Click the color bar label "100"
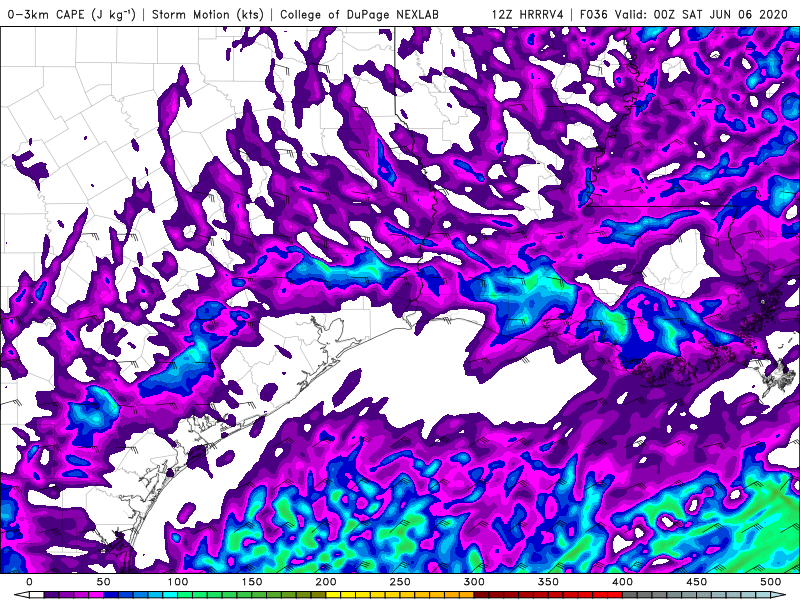 (x=178, y=582)
